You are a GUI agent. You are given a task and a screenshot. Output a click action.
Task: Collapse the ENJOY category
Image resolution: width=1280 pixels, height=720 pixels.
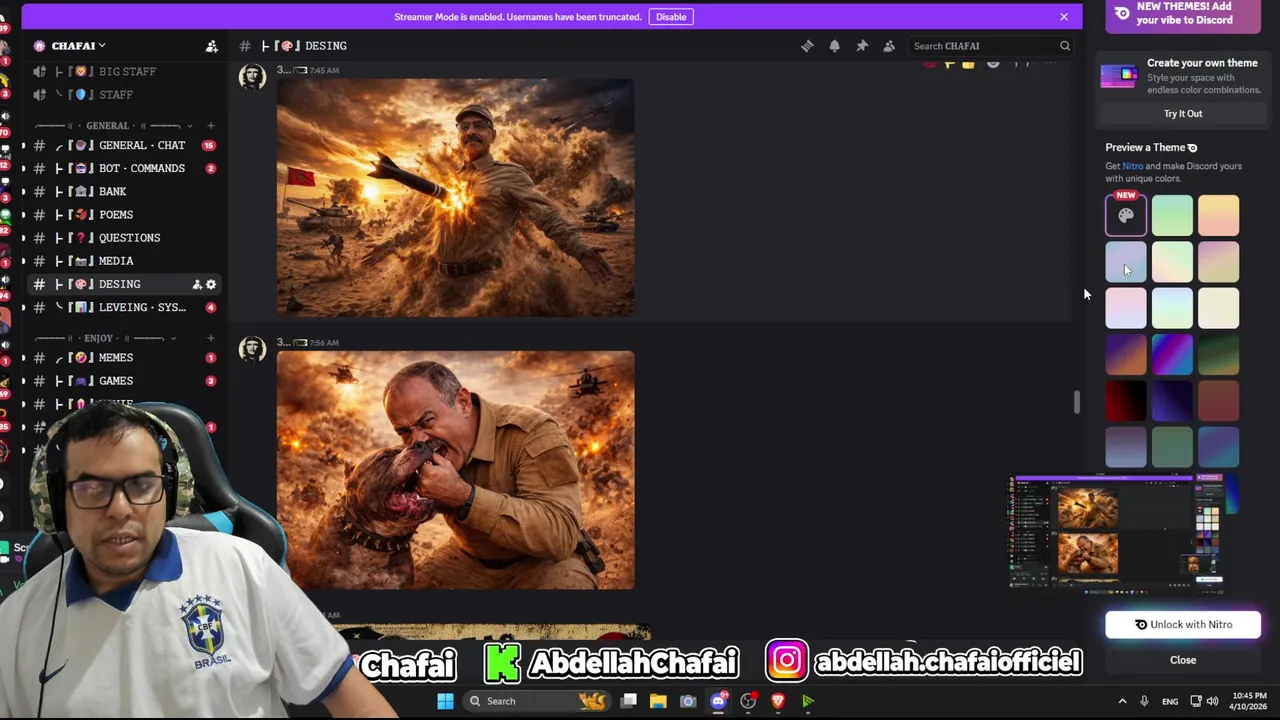(105, 339)
